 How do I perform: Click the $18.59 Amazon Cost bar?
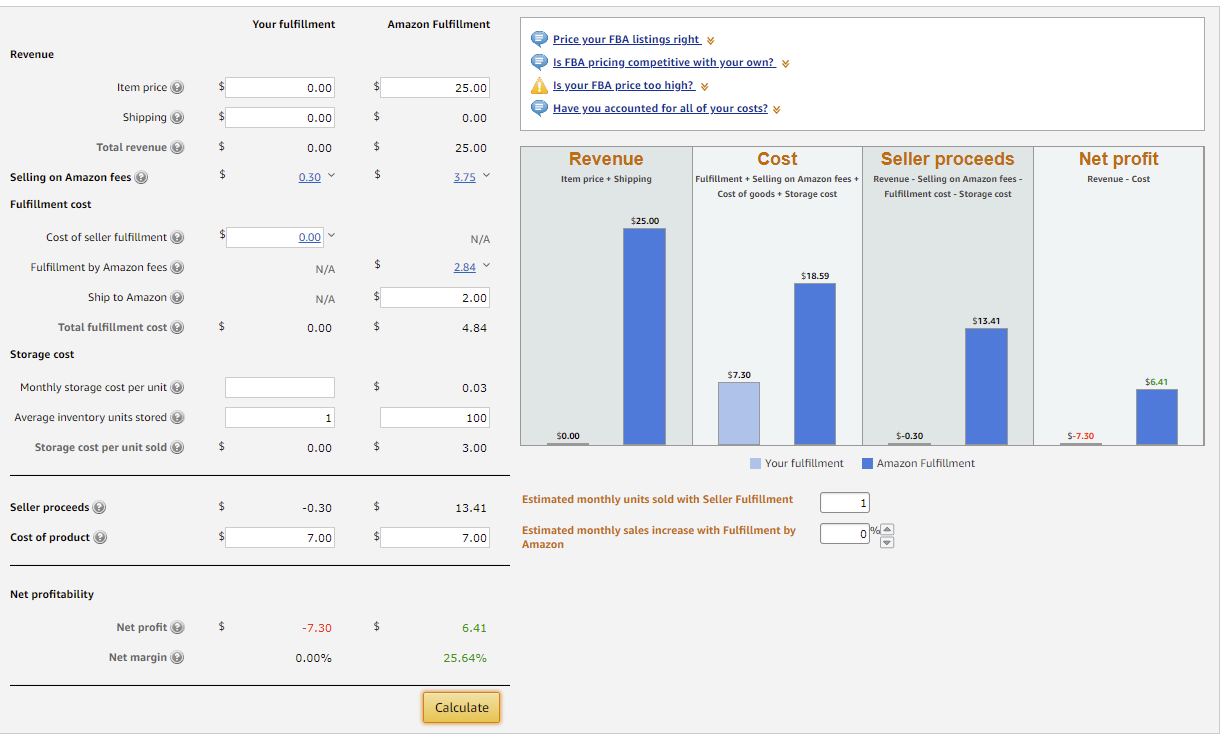(x=815, y=364)
